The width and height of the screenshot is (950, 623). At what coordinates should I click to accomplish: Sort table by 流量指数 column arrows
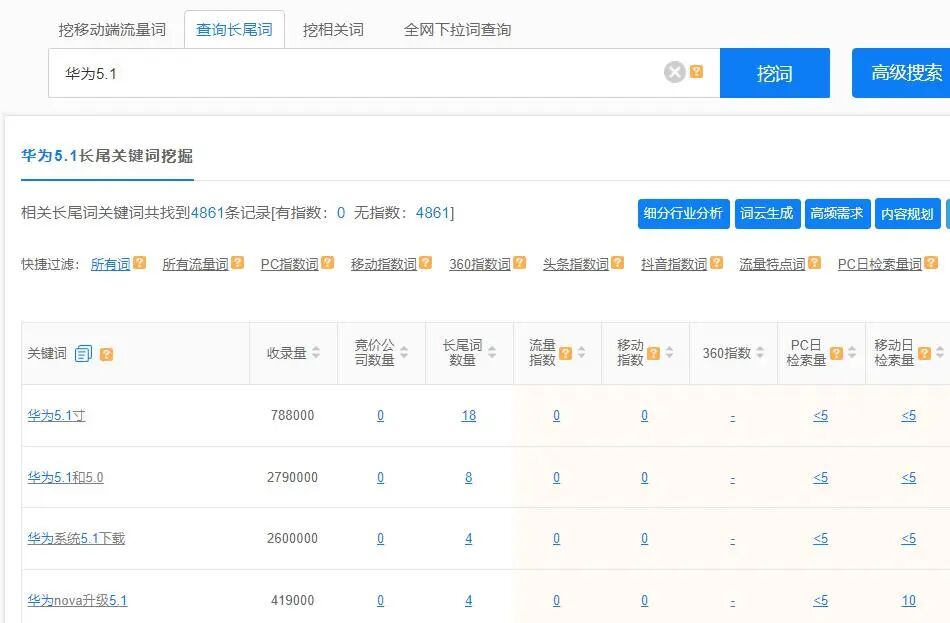(582, 353)
